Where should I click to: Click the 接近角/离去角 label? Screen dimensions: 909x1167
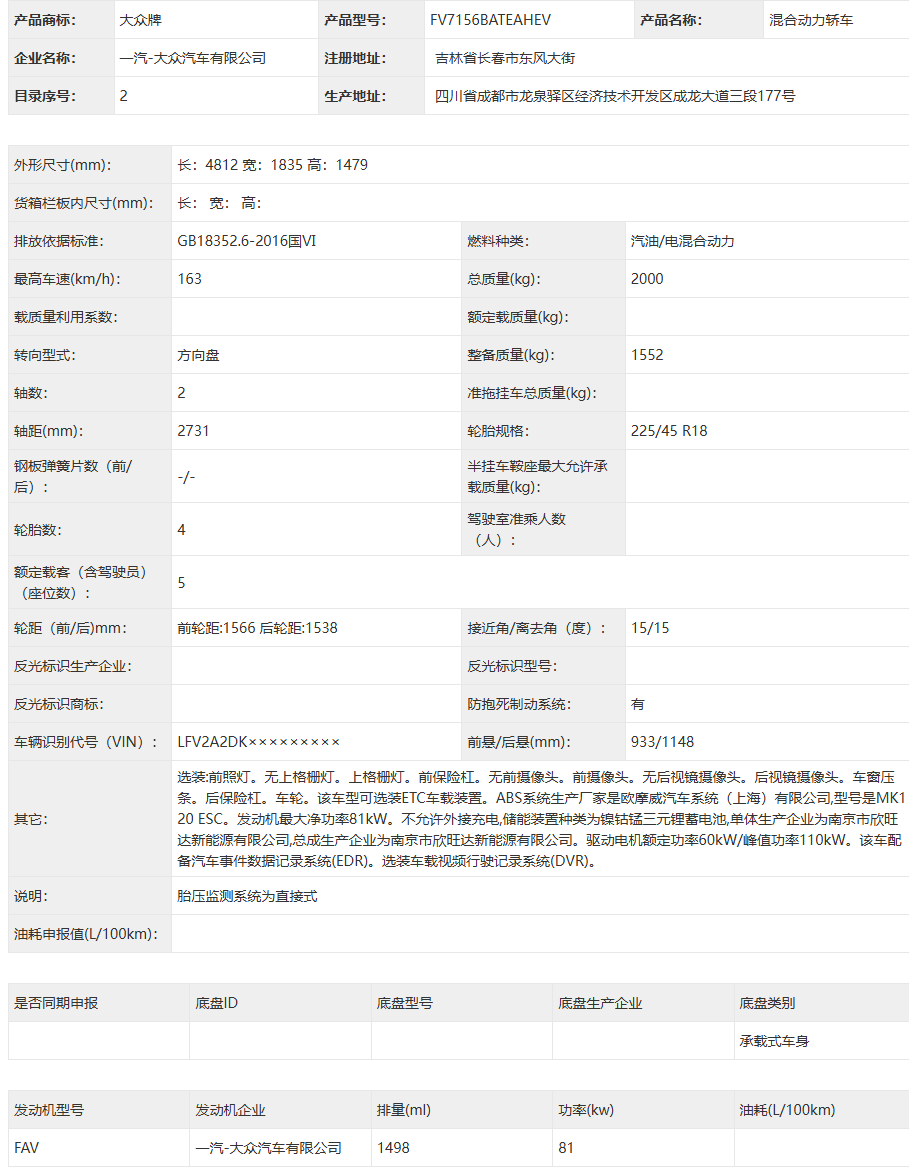(537, 628)
